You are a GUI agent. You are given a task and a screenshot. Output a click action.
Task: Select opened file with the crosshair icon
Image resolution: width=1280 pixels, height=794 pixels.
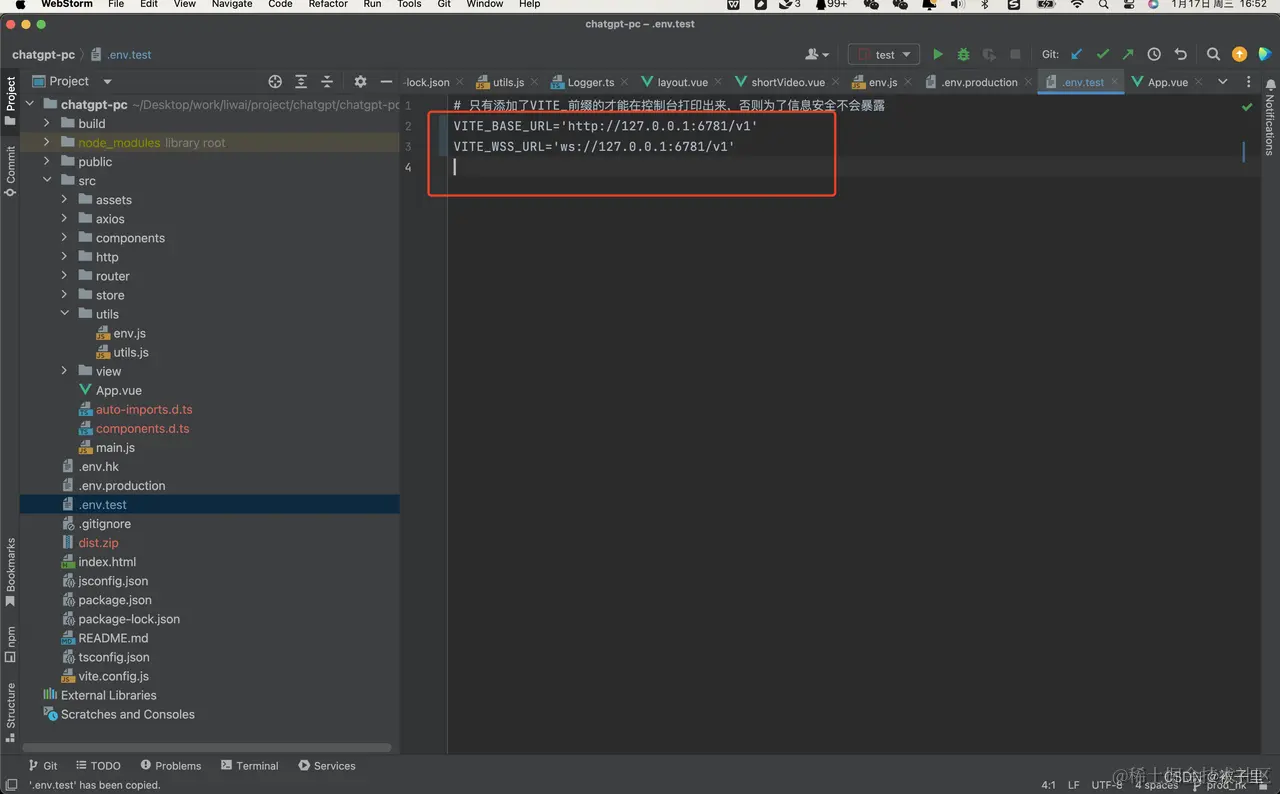point(275,81)
